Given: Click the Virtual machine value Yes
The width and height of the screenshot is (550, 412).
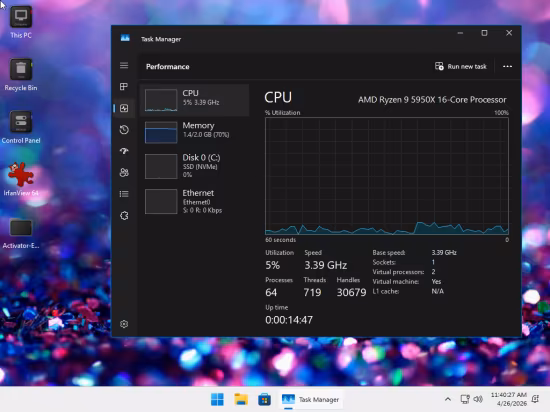Looking at the screenshot, I should point(436,282).
